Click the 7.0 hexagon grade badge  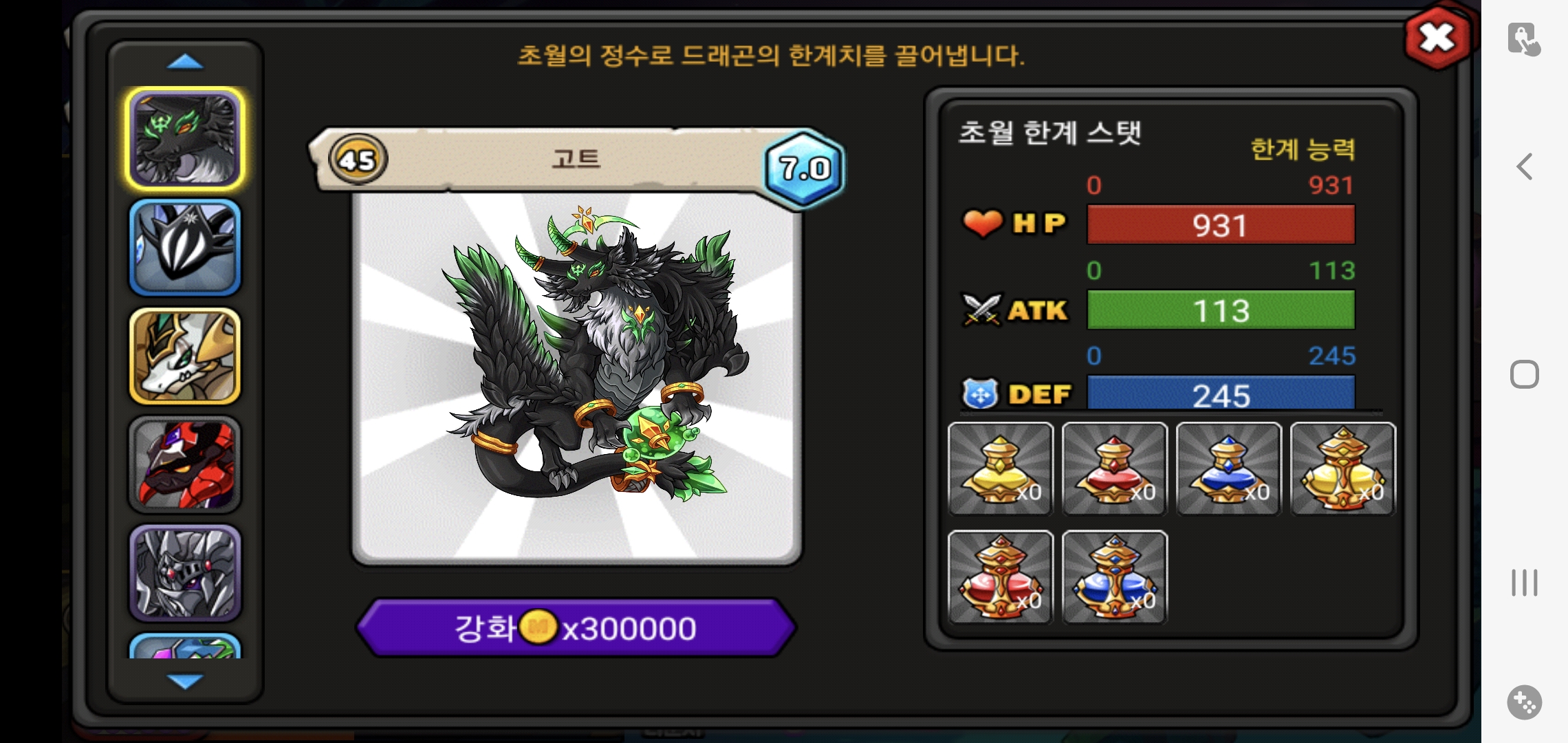[804, 169]
